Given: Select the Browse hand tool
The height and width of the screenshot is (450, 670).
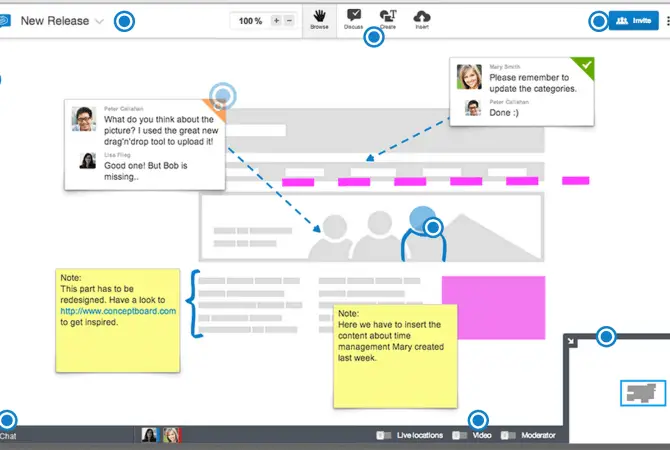Looking at the screenshot, I should pyautogui.click(x=319, y=17).
